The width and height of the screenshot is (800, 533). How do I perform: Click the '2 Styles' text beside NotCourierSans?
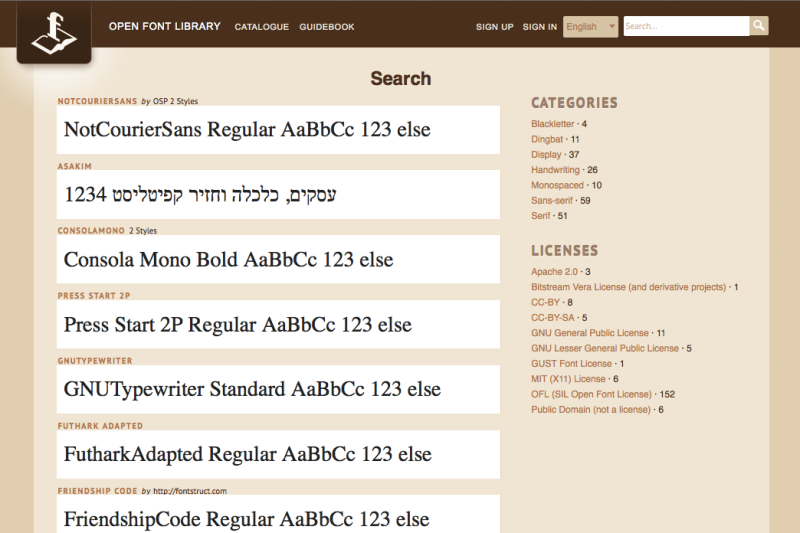coord(184,101)
